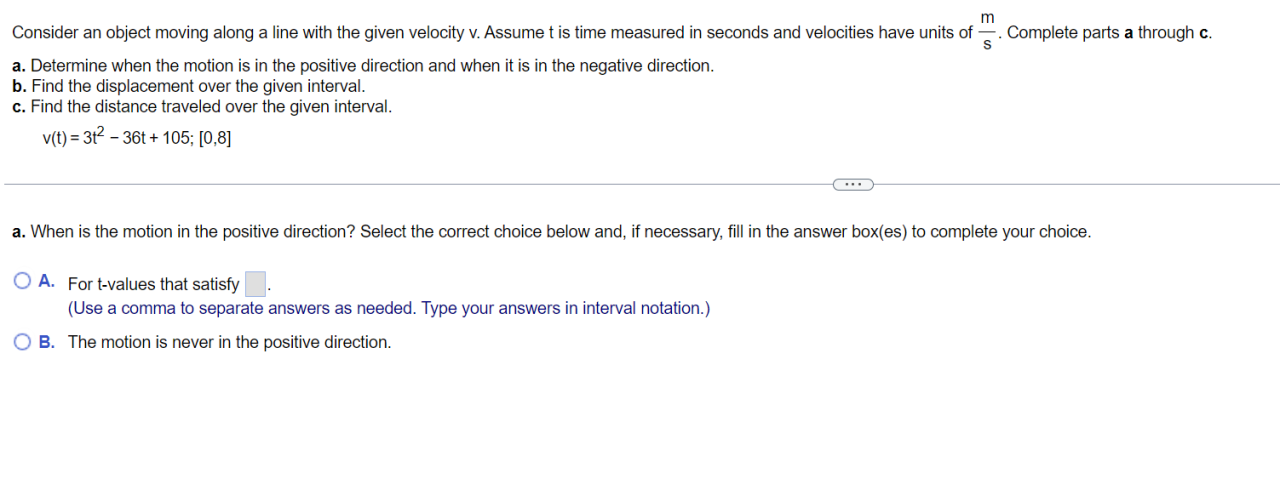Click the bold "A." choice label
This screenshot has height=479, width=1280.
point(46,282)
